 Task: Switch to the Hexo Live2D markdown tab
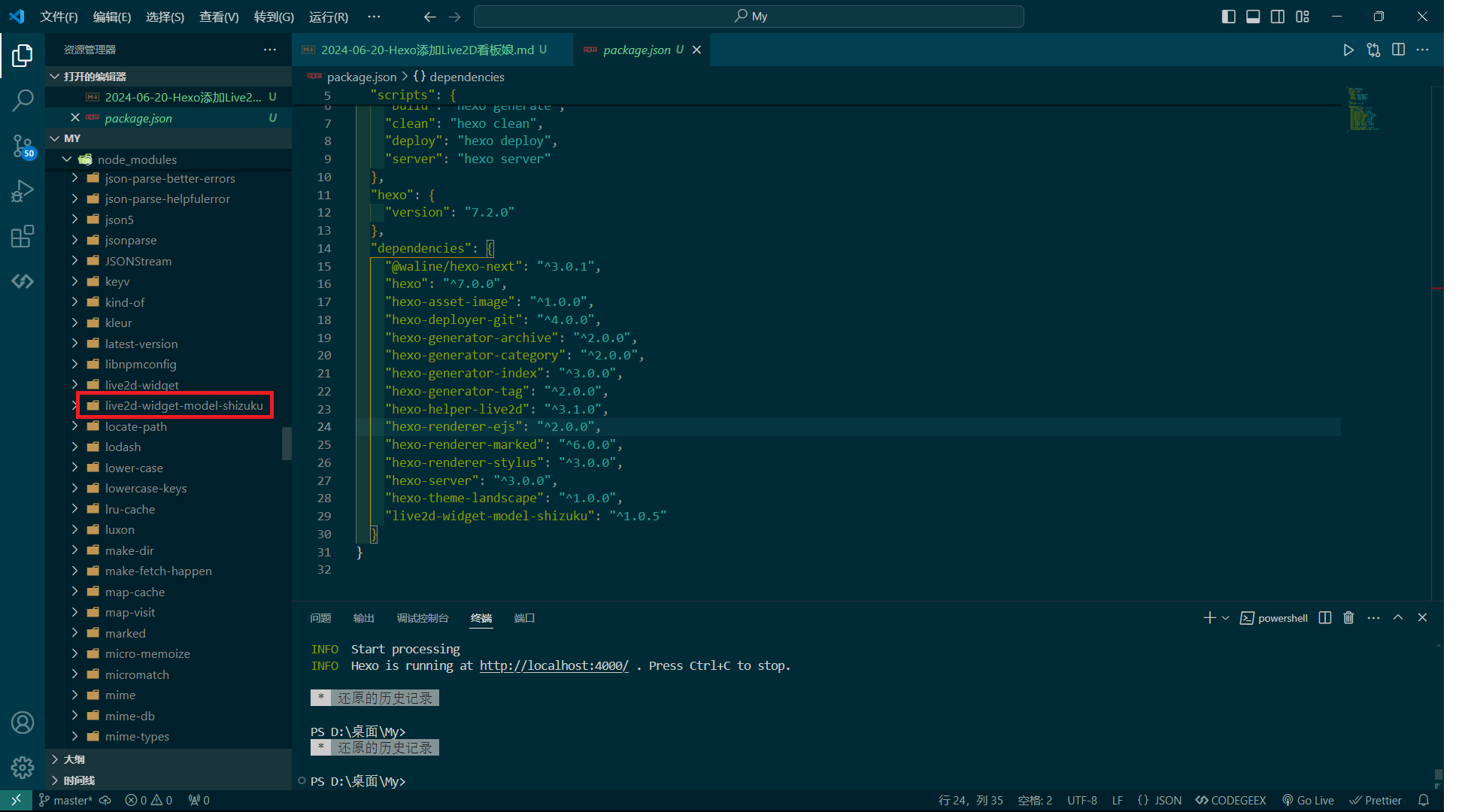point(431,50)
